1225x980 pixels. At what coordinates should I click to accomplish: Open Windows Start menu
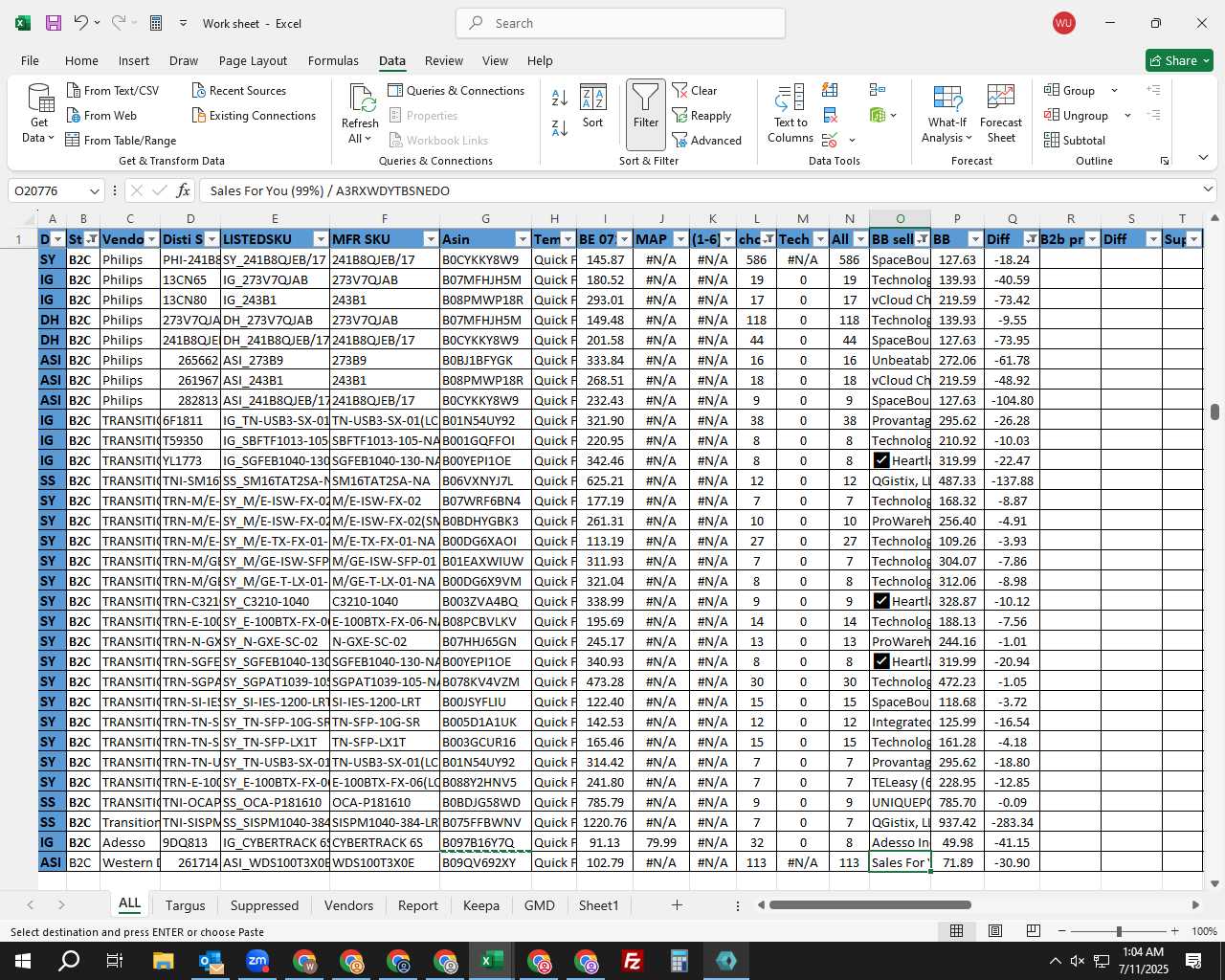point(22,961)
